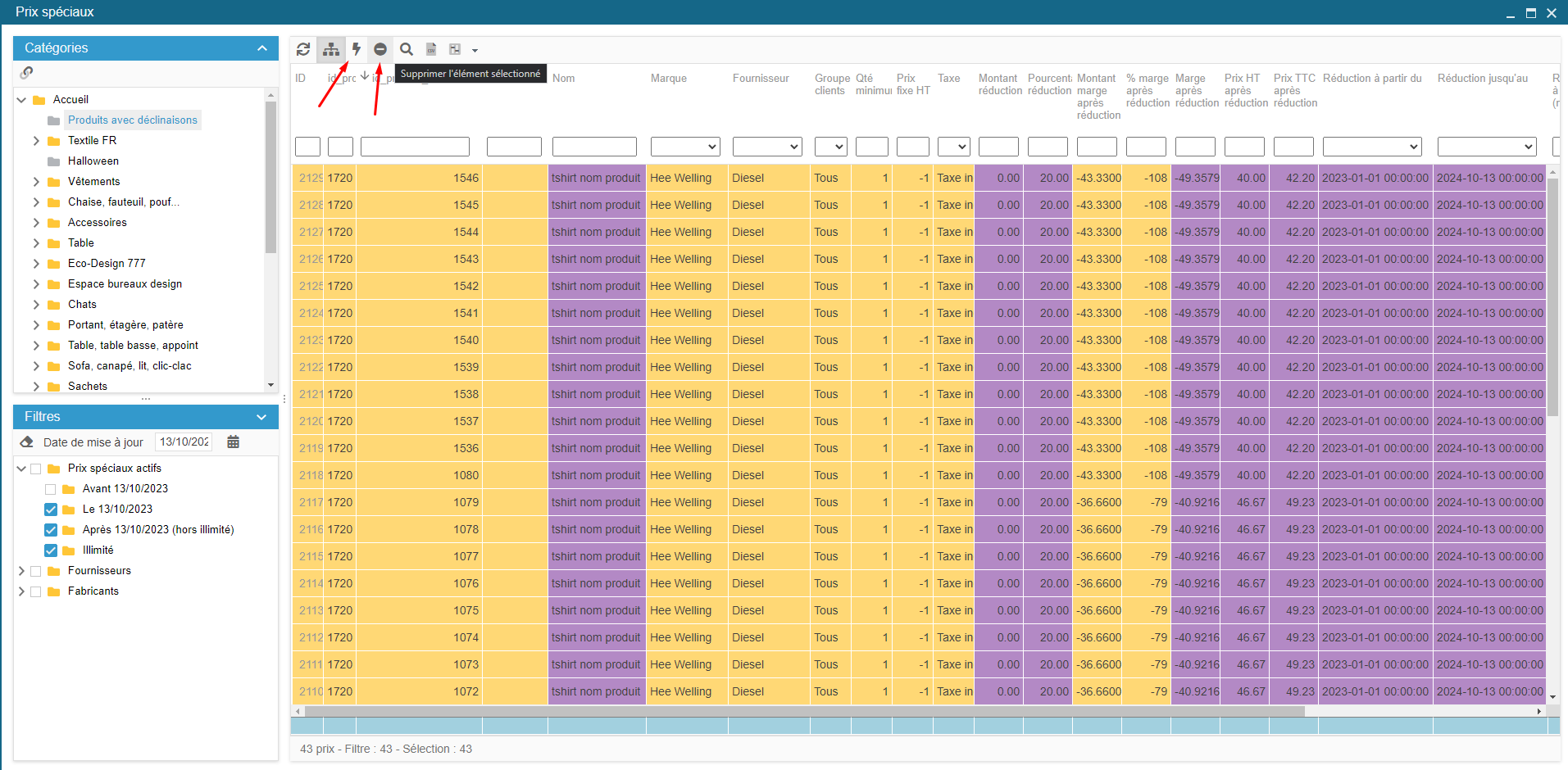
Task: Open search with the magnifying glass icon
Action: click(407, 49)
